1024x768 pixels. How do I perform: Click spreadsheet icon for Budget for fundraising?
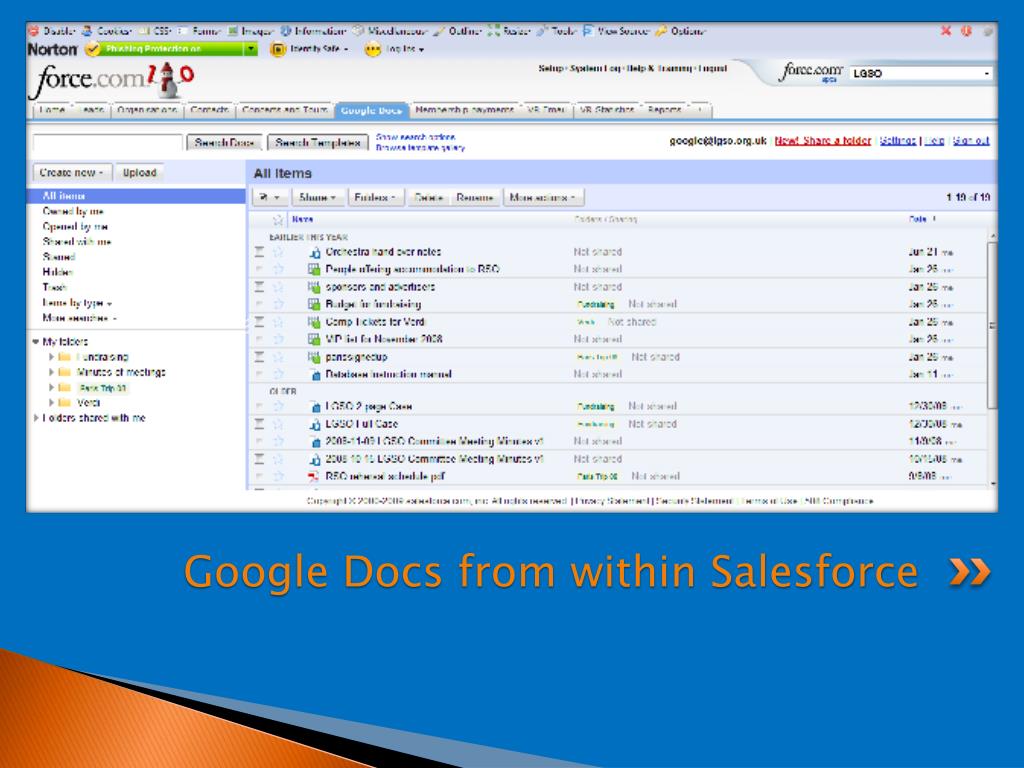pos(314,304)
